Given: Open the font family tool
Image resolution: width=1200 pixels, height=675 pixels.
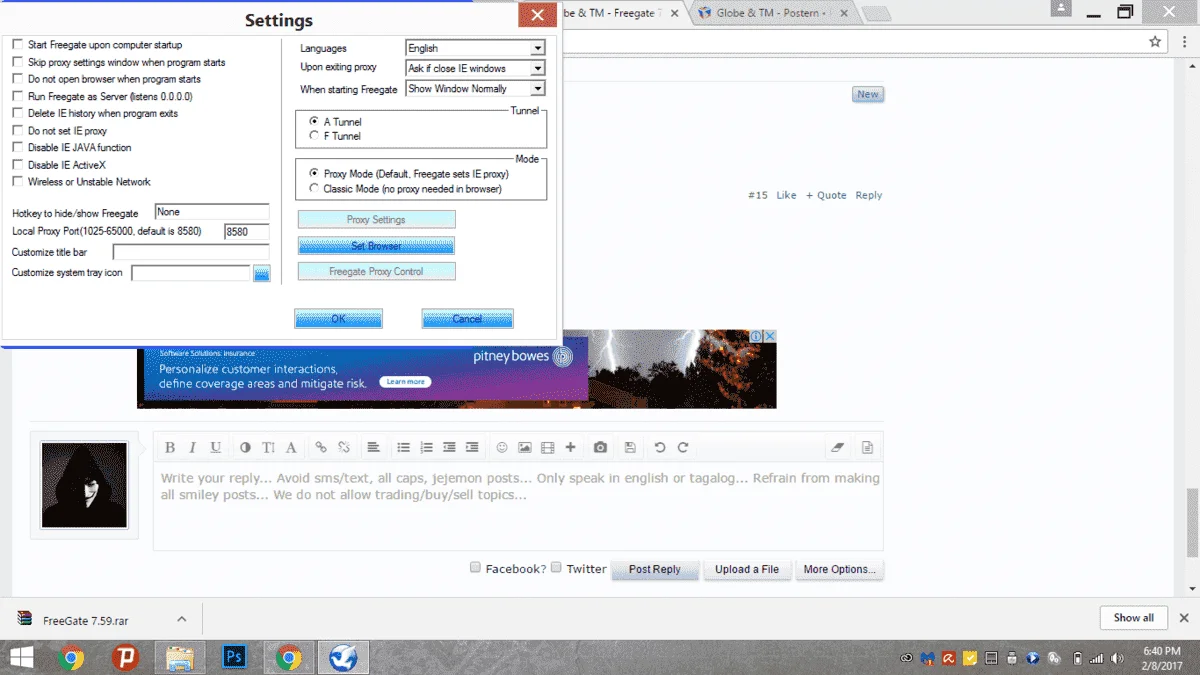Looking at the screenshot, I should (291, 447).
